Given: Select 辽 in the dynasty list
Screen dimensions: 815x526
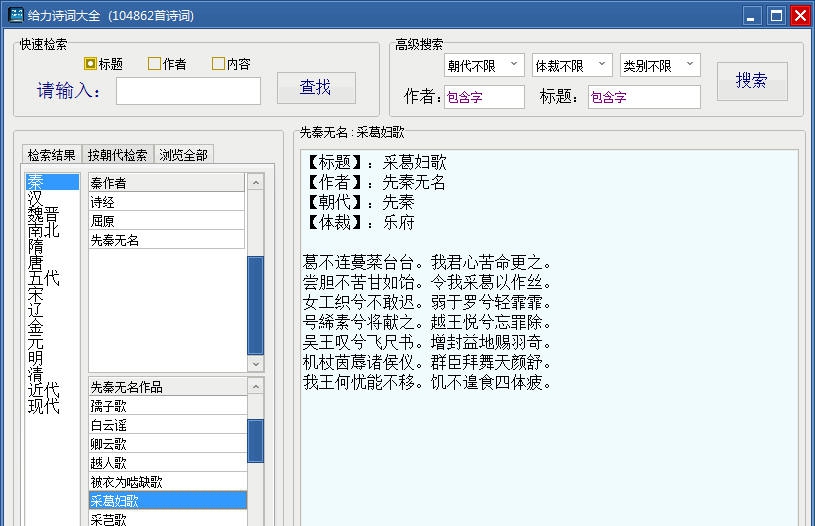Looking at the screenshot, I should [52, 310].
